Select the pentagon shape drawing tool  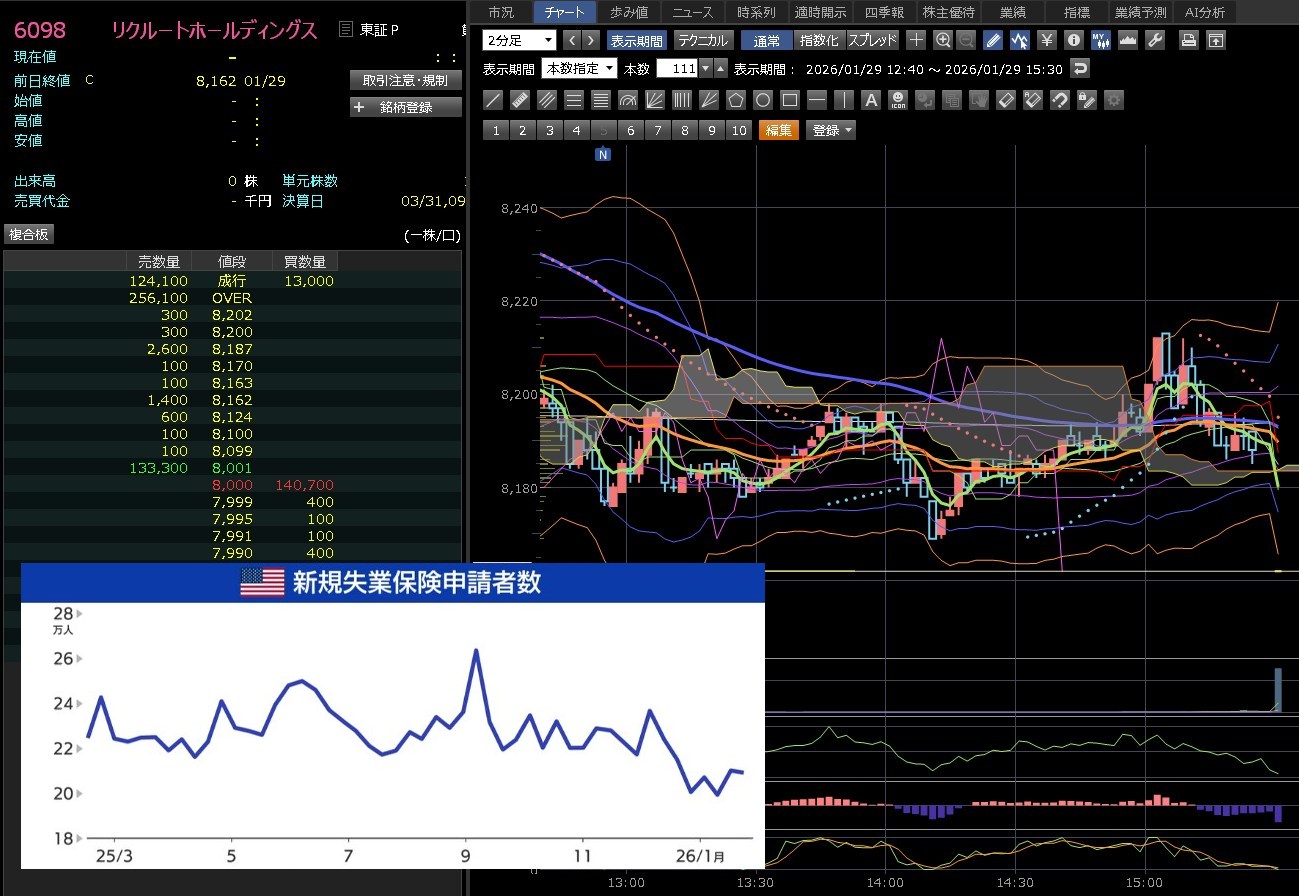point(736,100)
